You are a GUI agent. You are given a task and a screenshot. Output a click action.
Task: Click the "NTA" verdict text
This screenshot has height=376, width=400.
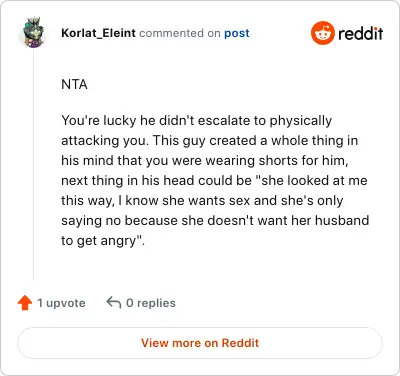point(74,84)
